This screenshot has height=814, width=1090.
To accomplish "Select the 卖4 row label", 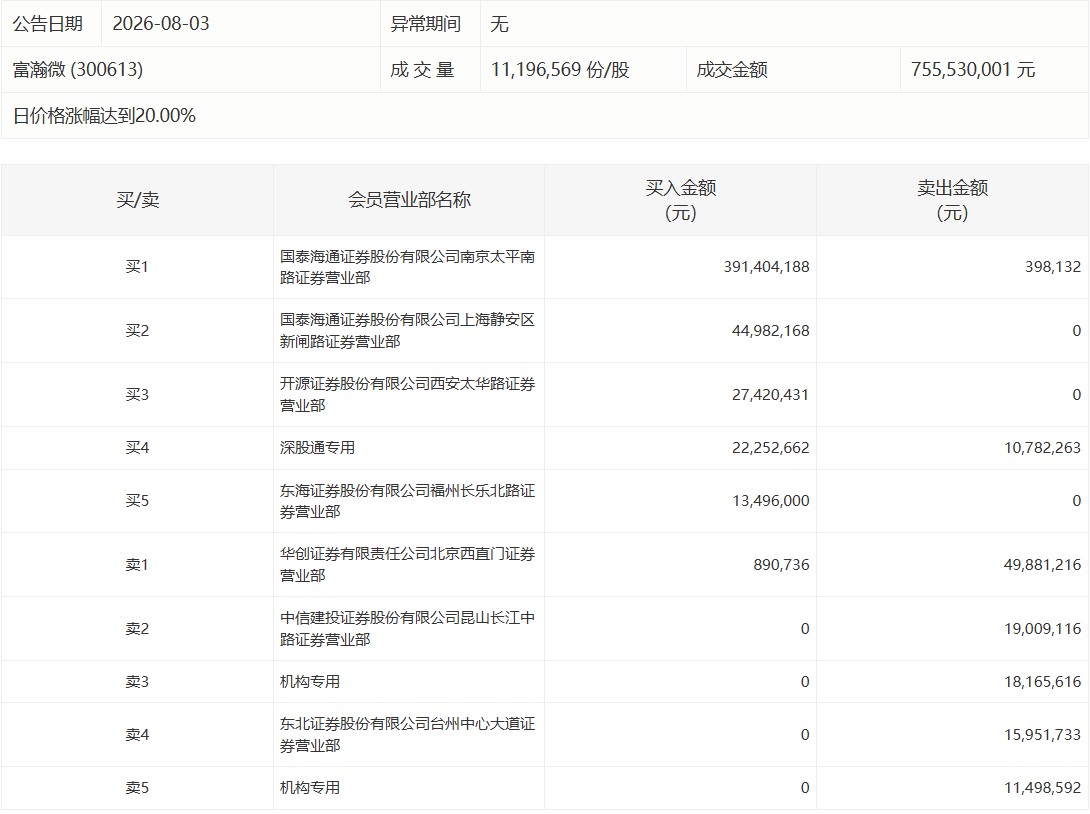I will 137,735.
